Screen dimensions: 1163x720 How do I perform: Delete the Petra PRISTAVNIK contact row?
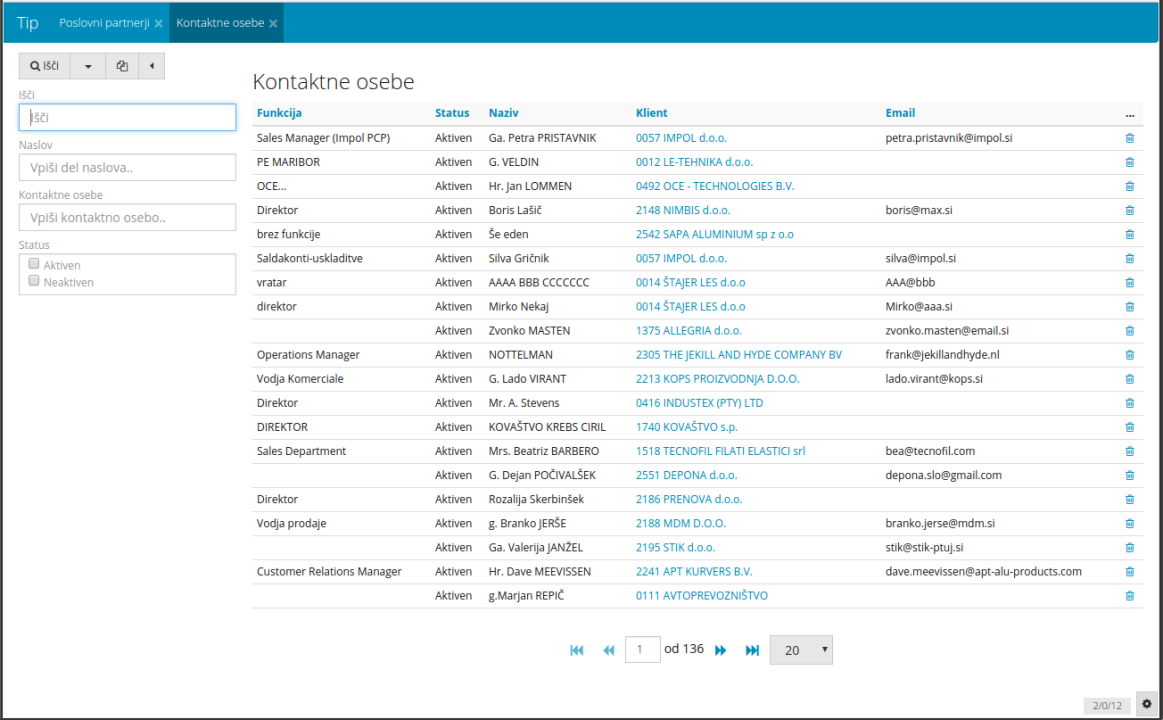tap(1129, 138)
